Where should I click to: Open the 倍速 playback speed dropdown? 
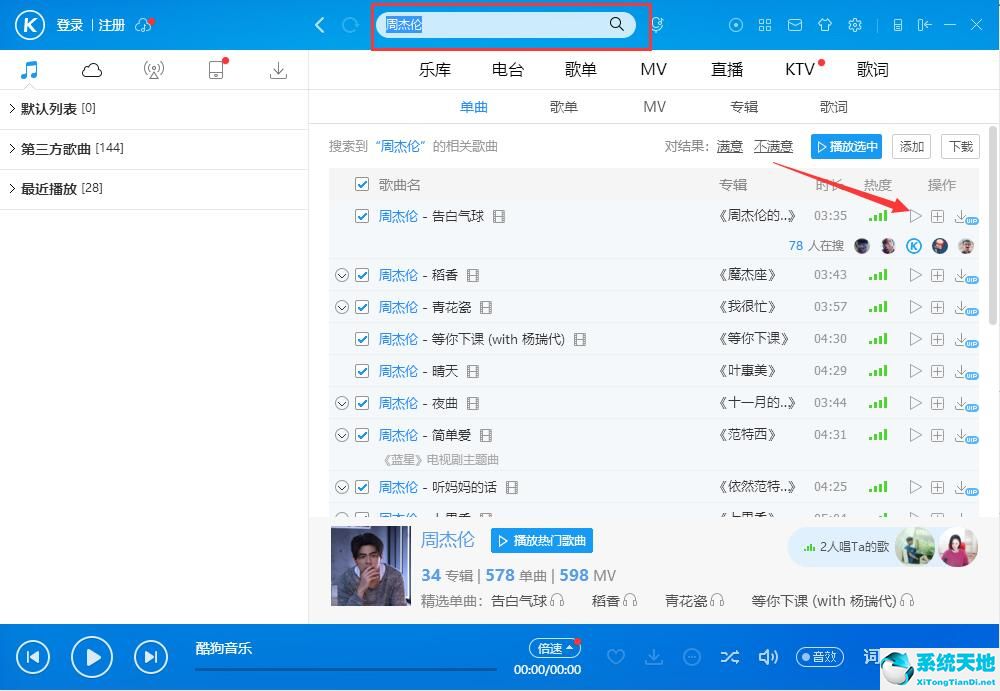[554, 648]
